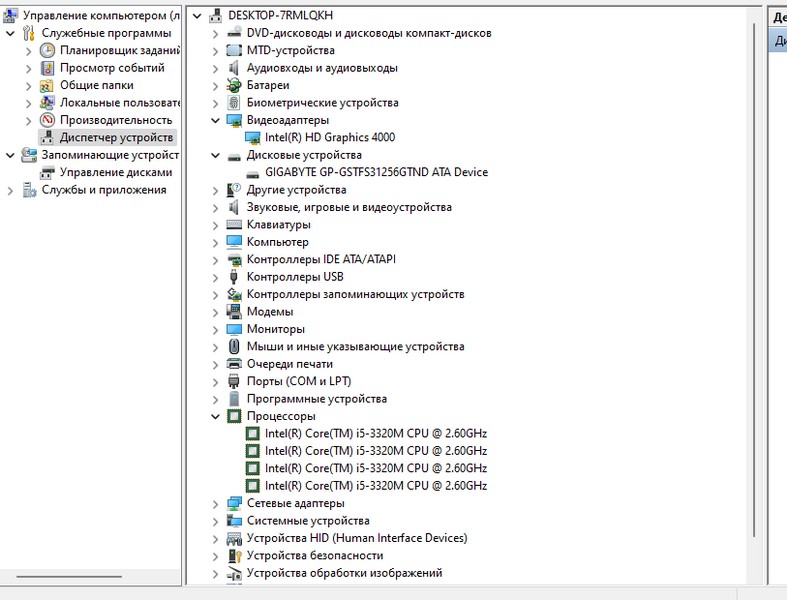Image resolution: width=787 pixels, height=600 pixels.
Task: Click the Планировщик заданий clock icon
Action: [x=47, y=51]
